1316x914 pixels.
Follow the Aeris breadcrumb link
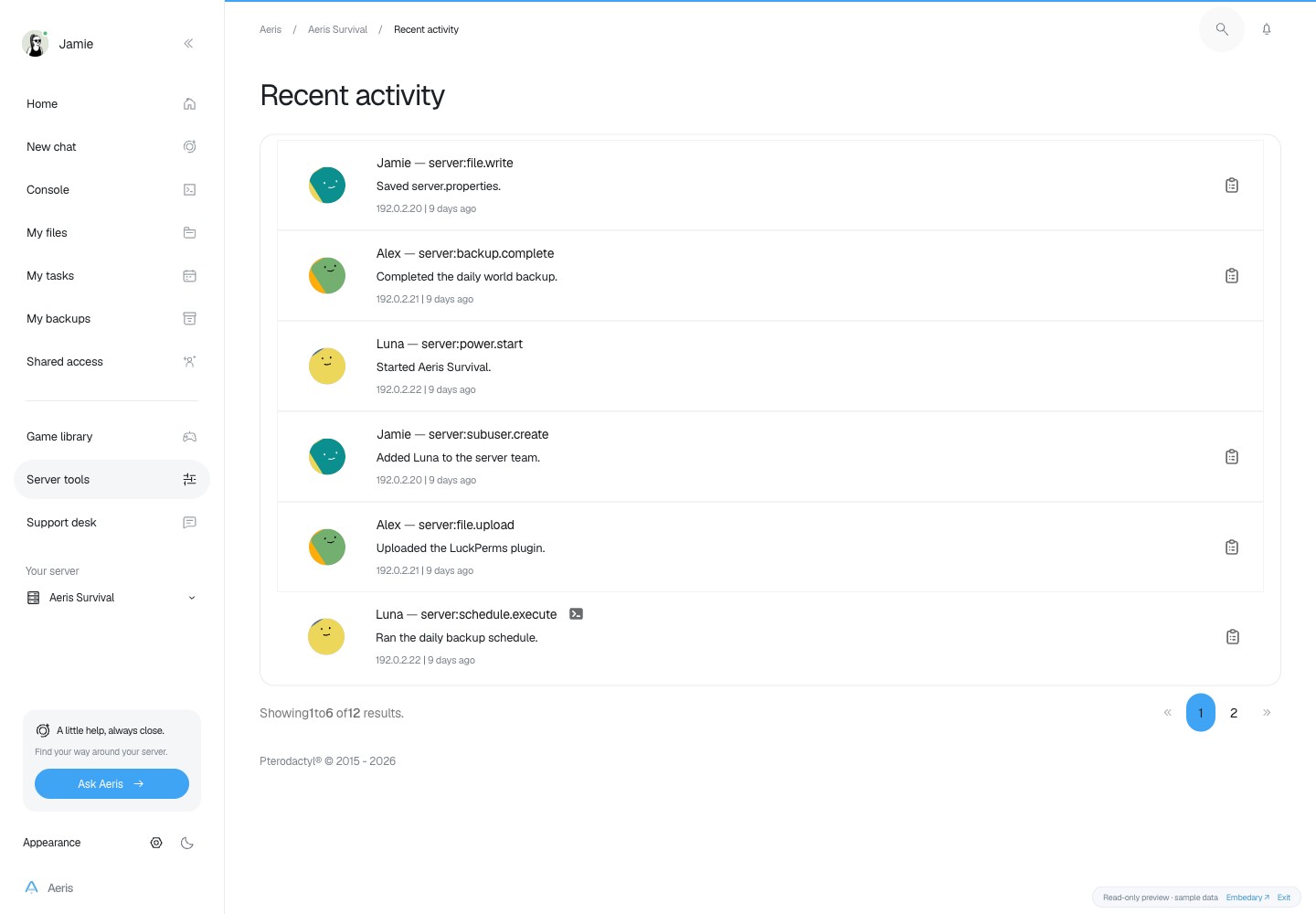pyautogui.click(x=271, y=29)
